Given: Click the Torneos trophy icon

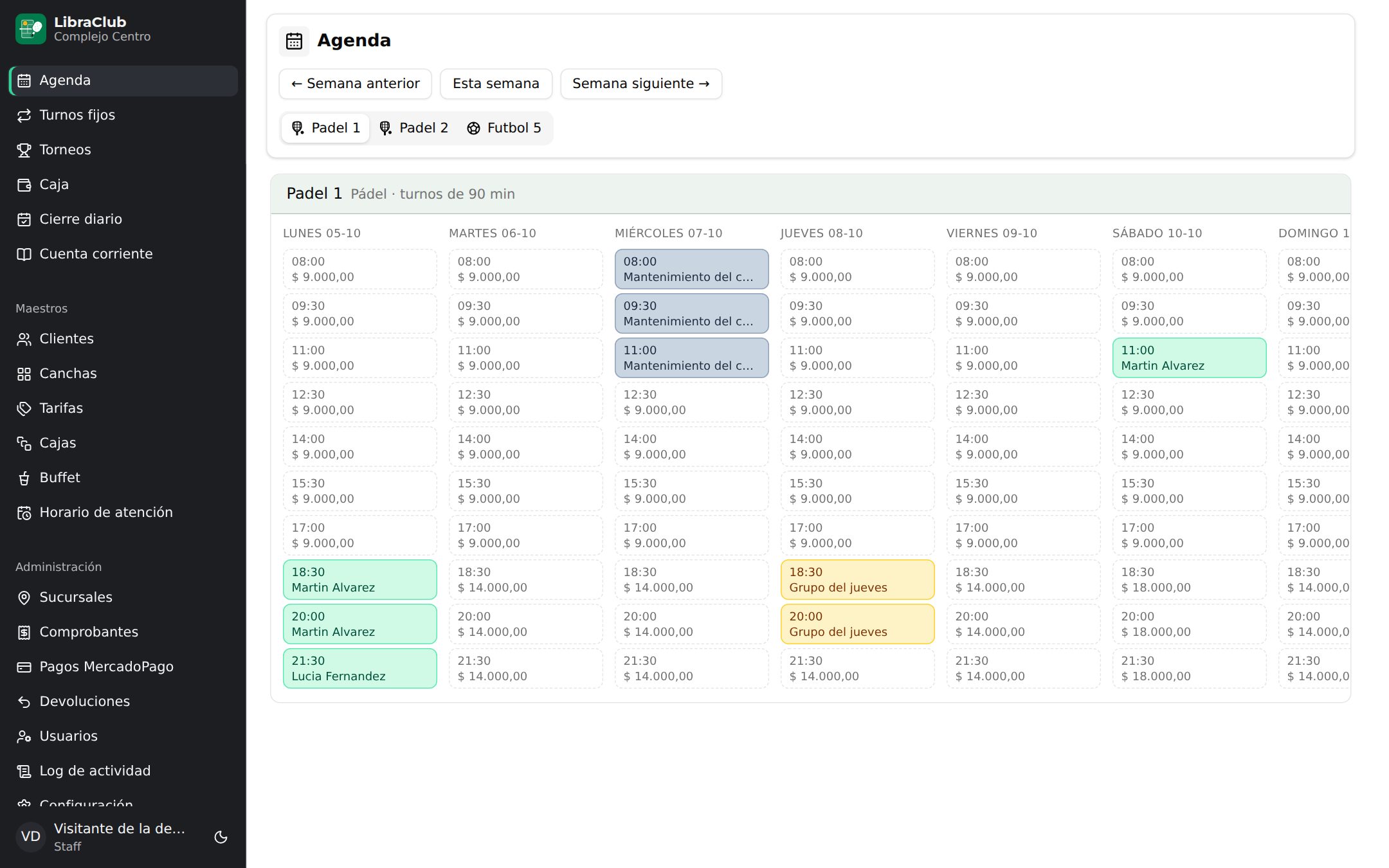Looking at the screenshot, I should (x=24, y=150).
